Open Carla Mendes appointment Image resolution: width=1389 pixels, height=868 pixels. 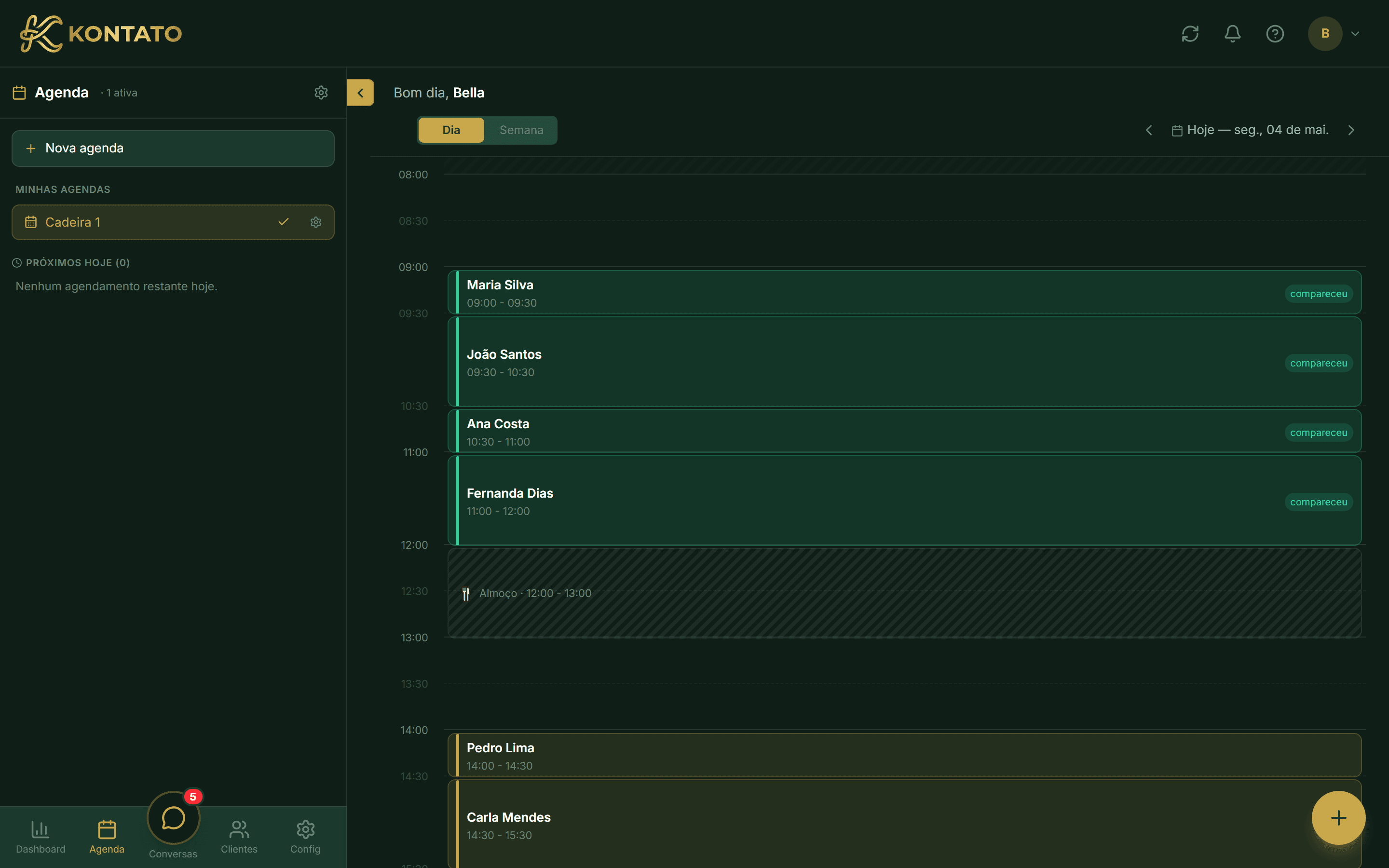tap(905, 825)
